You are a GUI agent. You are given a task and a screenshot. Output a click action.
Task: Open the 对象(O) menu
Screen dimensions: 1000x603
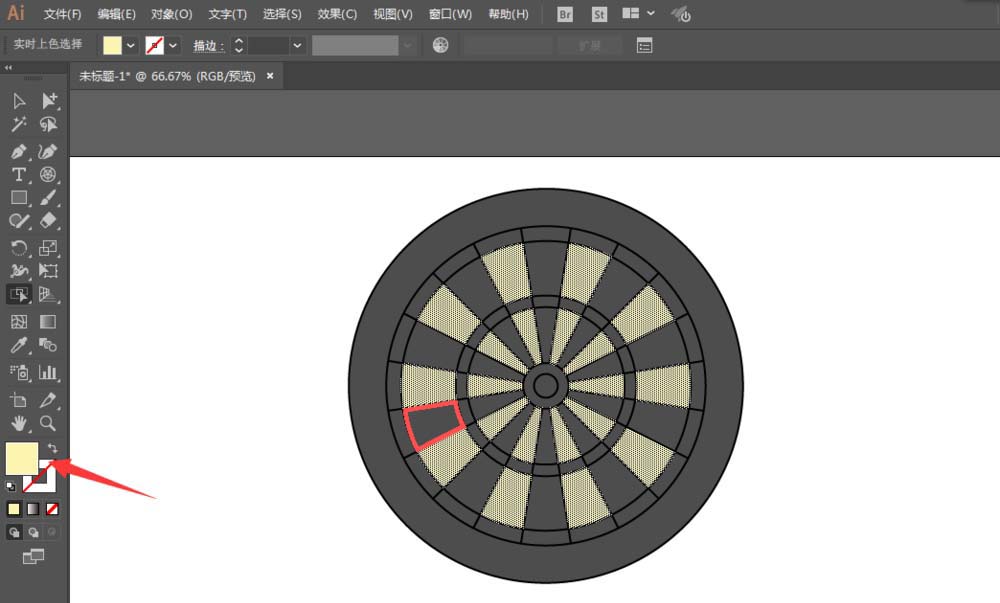coord(172,14)
